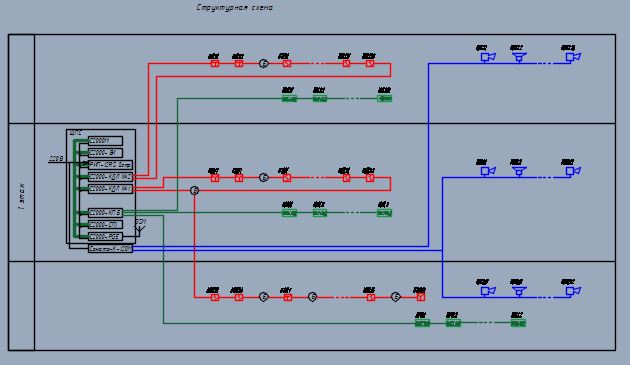Viewport: 630px width, 365px height.
Task: Pick the С2000-КДЛ №2 block
Action: [x=110, y=176]
